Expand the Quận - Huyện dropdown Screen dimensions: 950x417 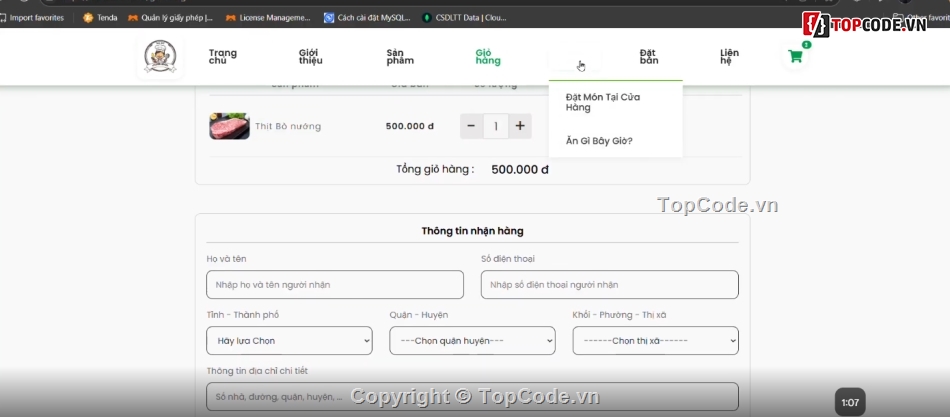(472, 341)
